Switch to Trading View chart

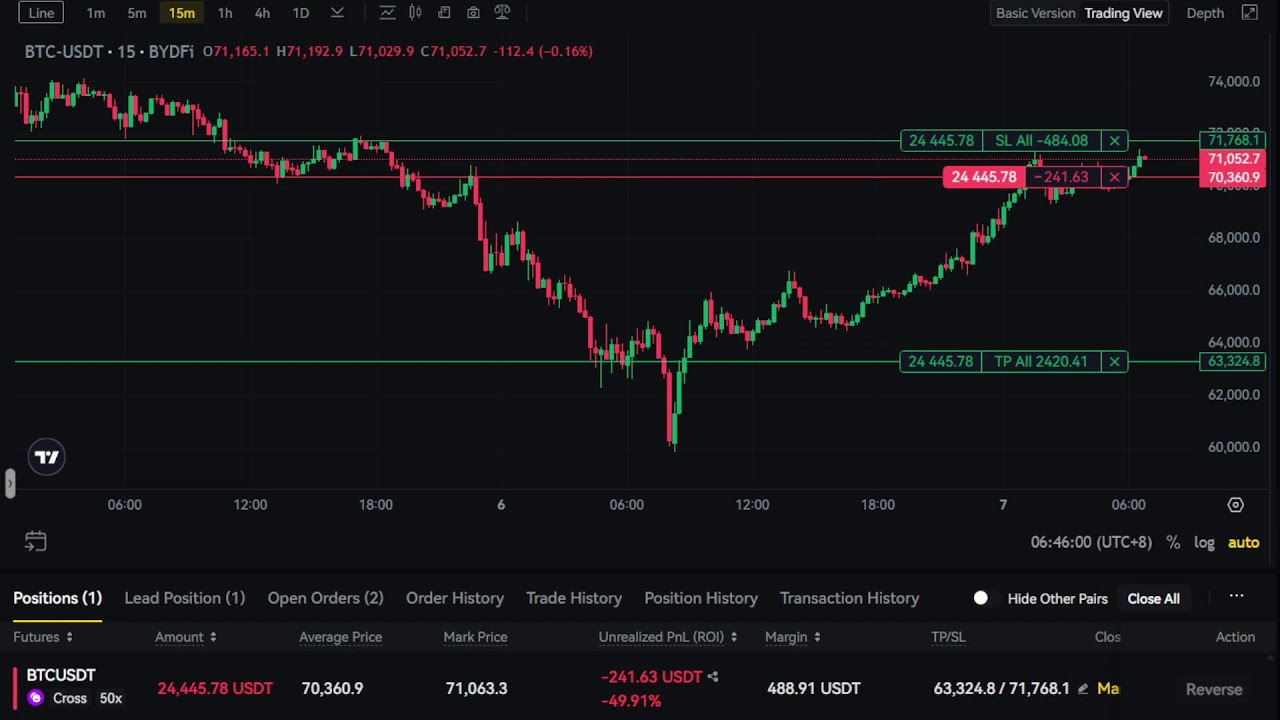tap(1124, 13)
